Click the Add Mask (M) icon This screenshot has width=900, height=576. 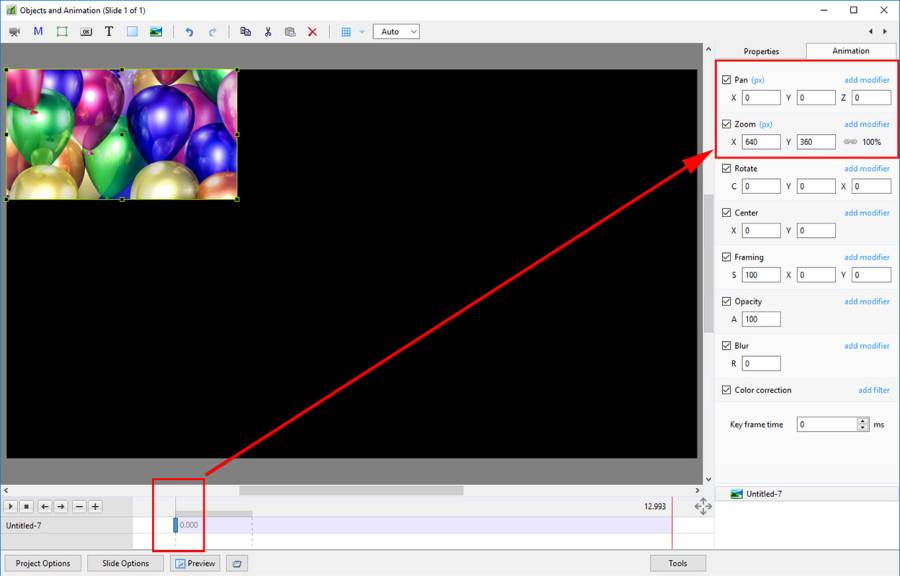click(x=38, y=32)
